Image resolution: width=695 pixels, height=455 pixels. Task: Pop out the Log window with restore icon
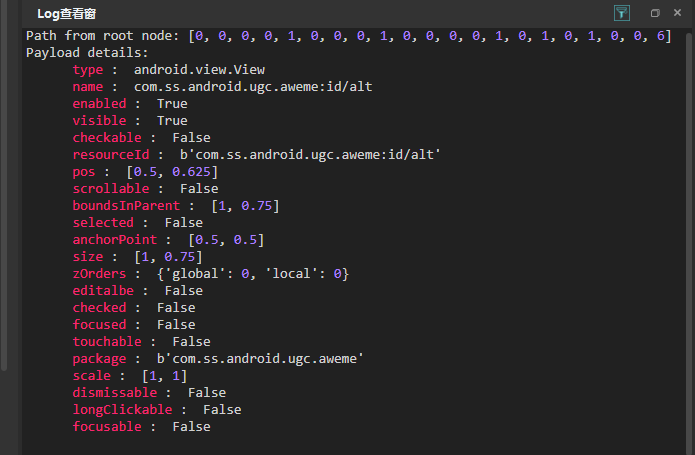pyautogui.click(x=655, y=13)
